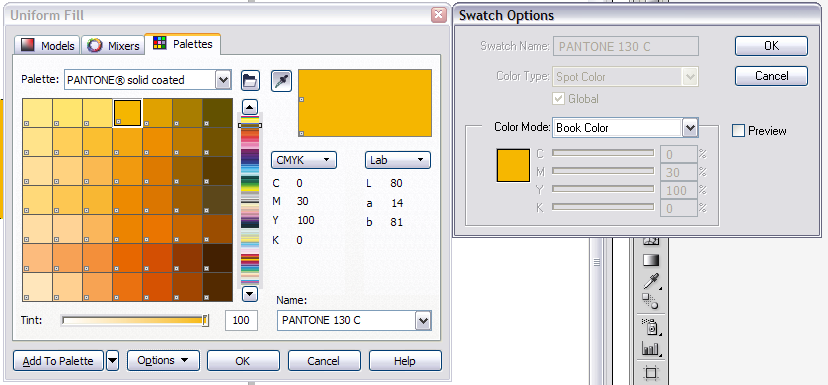Click the CMYK Y value 100
Screen dimensions: 828x385
[x=305, y=220]
